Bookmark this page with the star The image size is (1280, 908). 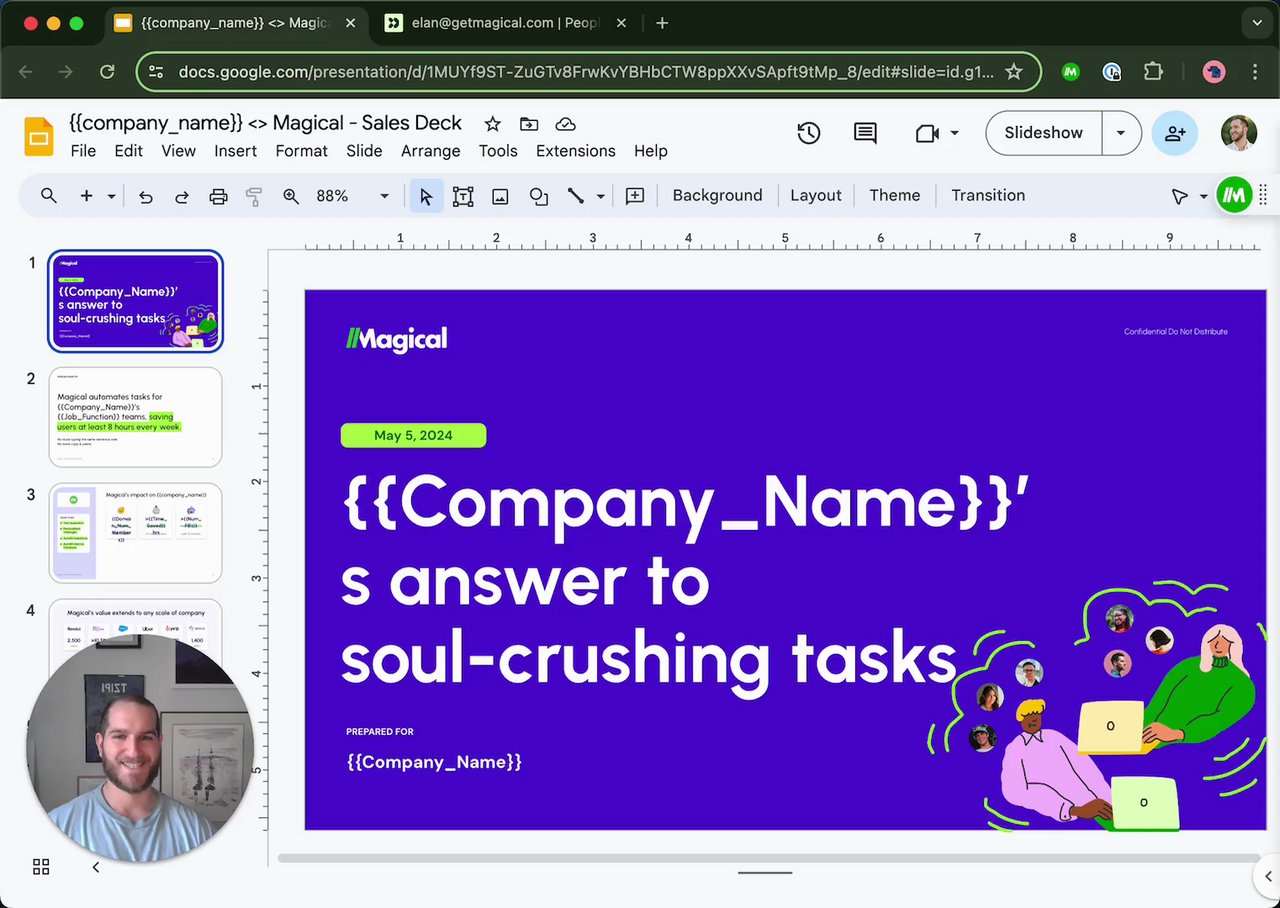(1013, 72)
